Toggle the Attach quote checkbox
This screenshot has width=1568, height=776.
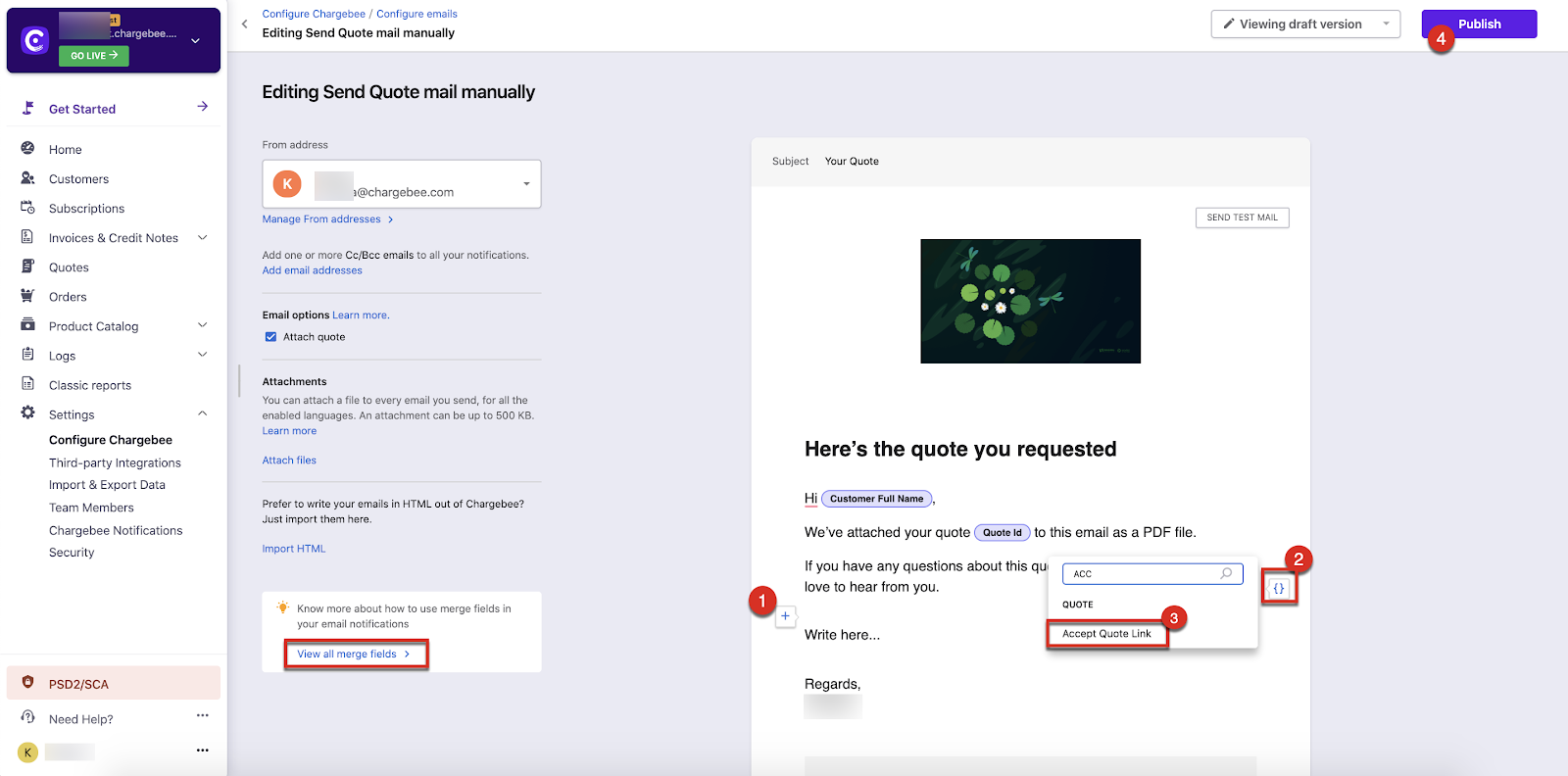(270, 337)
